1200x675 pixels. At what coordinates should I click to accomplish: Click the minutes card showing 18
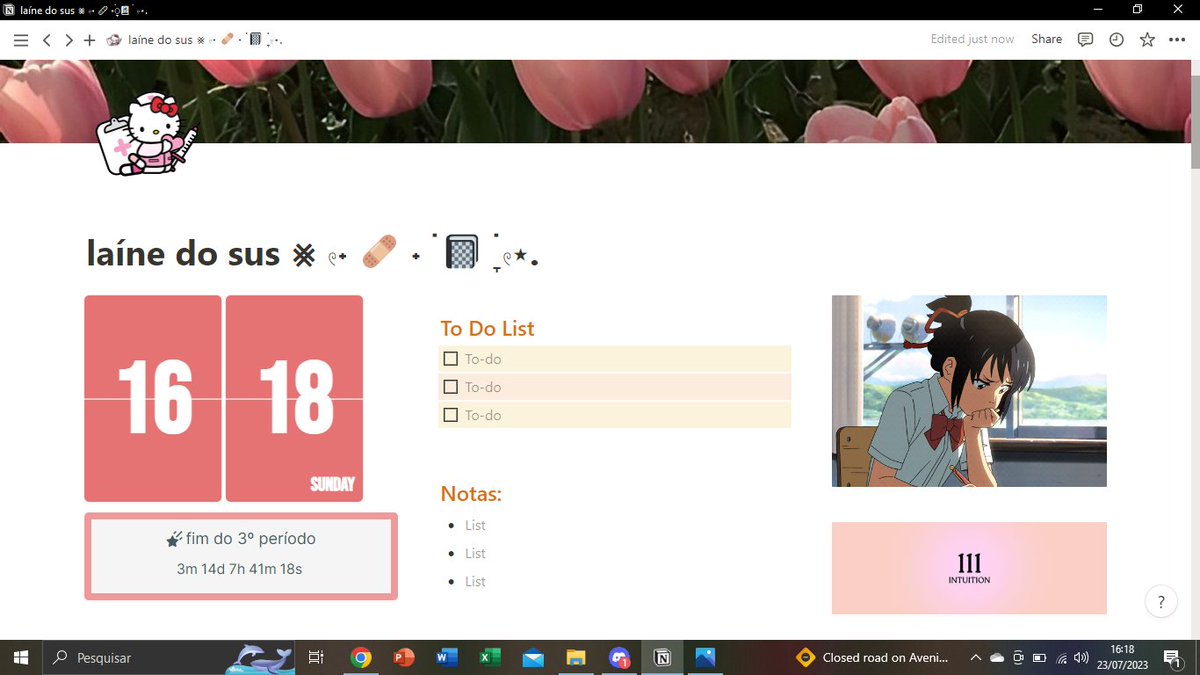(x=294, y=398)
